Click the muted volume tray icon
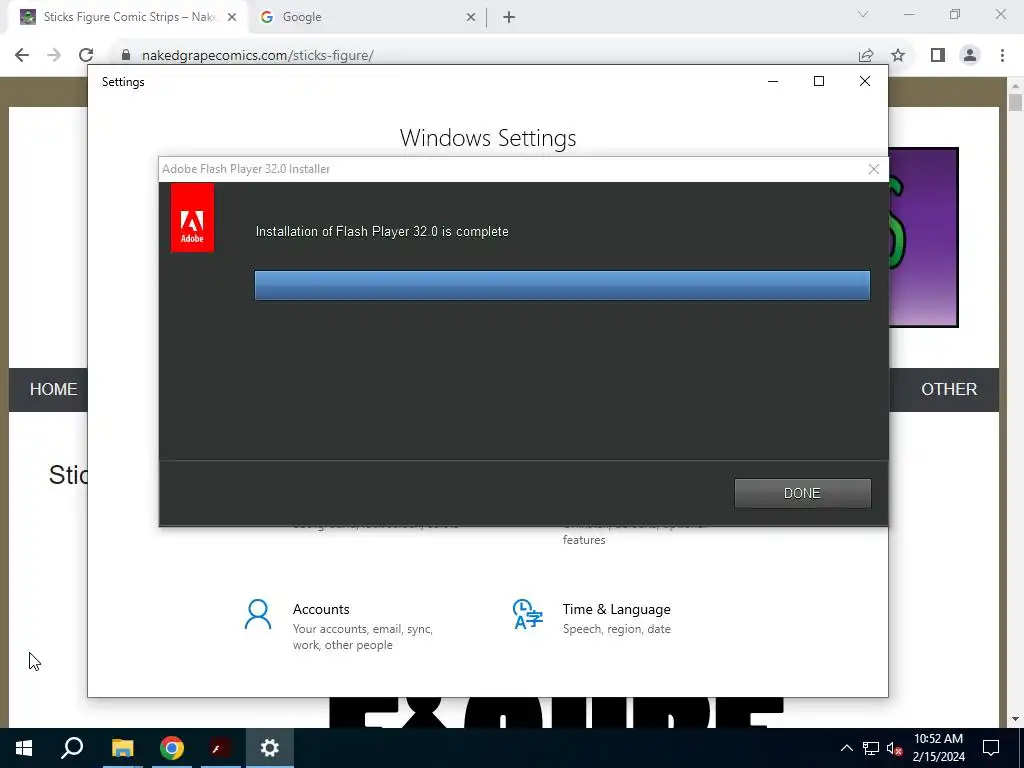Screen dimensions: 1024x768 [894, 748]
